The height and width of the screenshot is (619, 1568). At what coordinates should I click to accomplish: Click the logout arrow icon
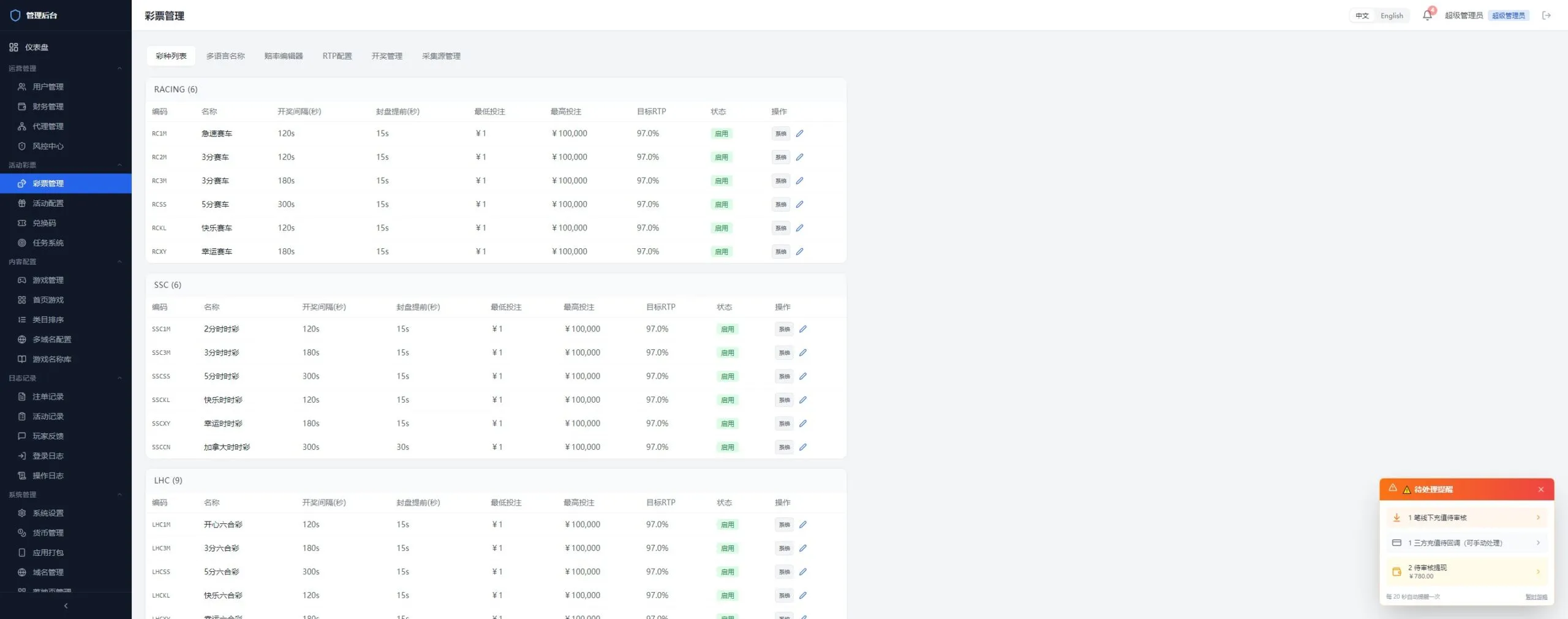(x=1547, y=15)
